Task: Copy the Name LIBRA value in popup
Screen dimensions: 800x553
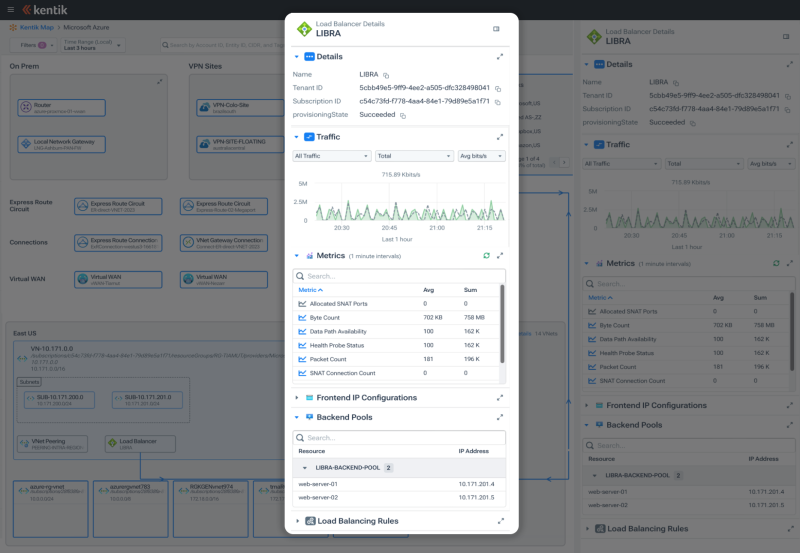Action: pyautogui.click(x=386, y=76)
